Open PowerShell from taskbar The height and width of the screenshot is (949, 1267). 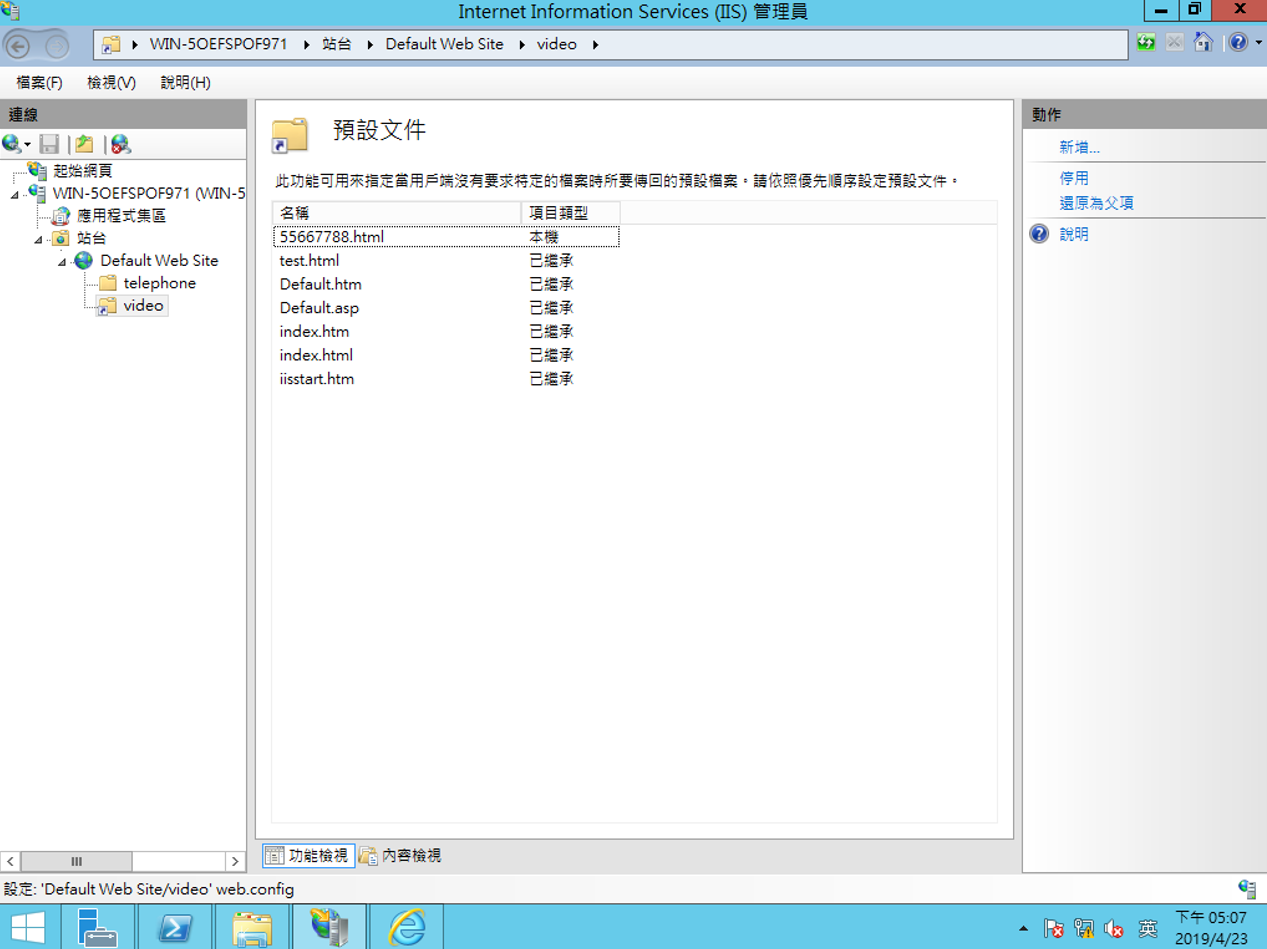click(176, 927)
